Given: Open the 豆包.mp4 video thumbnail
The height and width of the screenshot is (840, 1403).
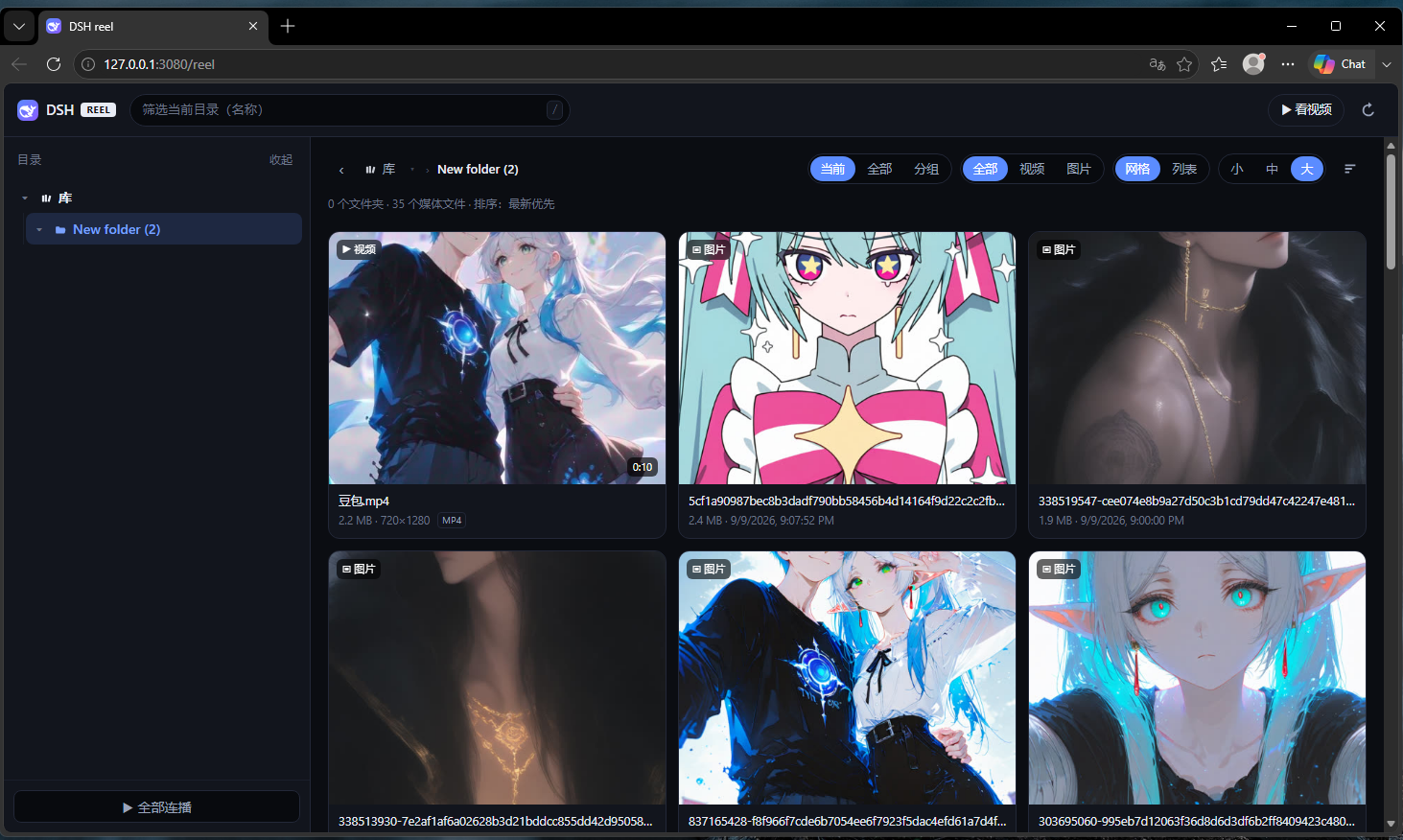Looking at the screenshot, I should click(497, 358).
